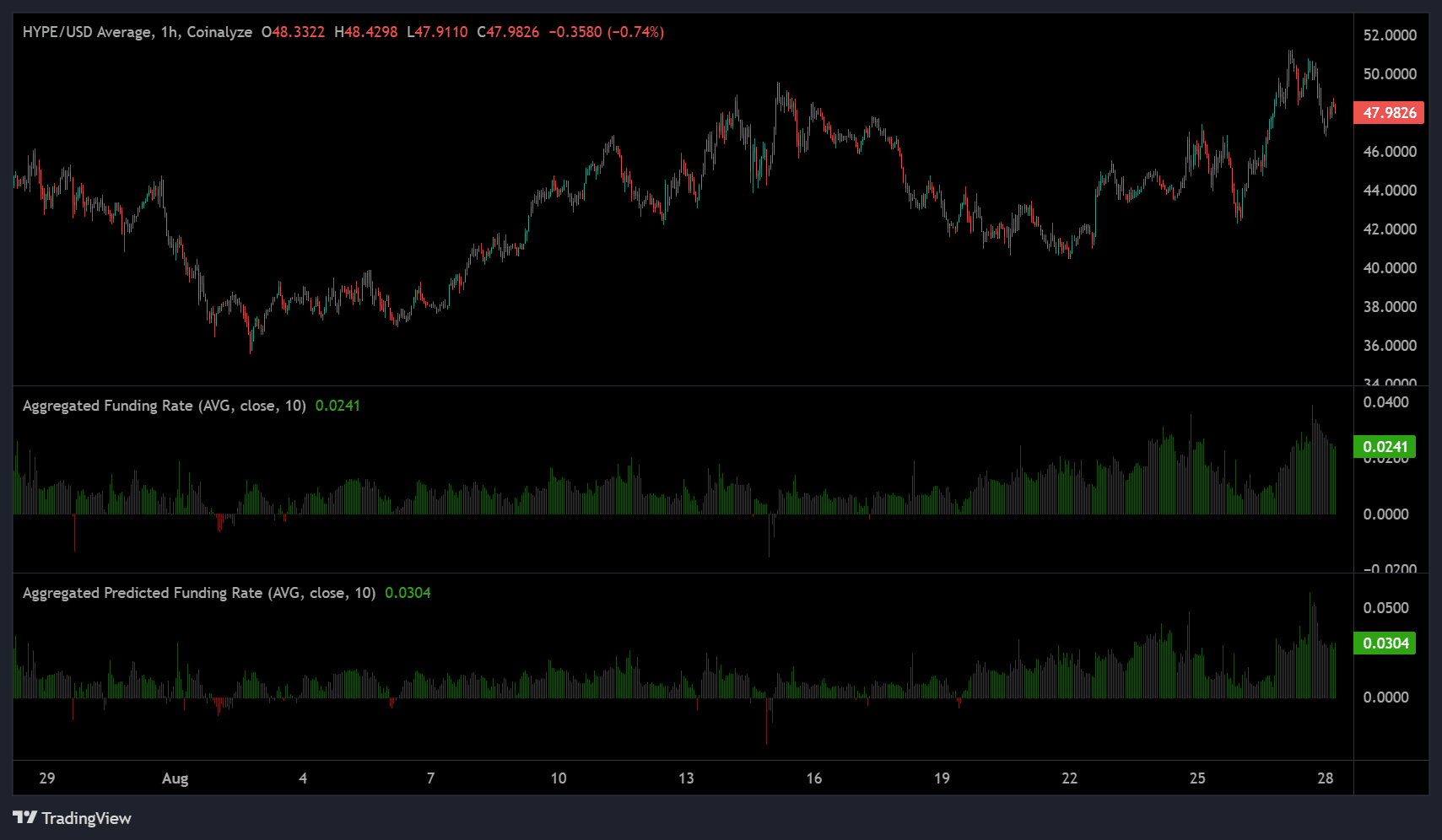Click the 0.0500 predicted funding scale label
The width and height of the screenshot is (1442, 840).
pyautogui.click(x=1385, y=608)
